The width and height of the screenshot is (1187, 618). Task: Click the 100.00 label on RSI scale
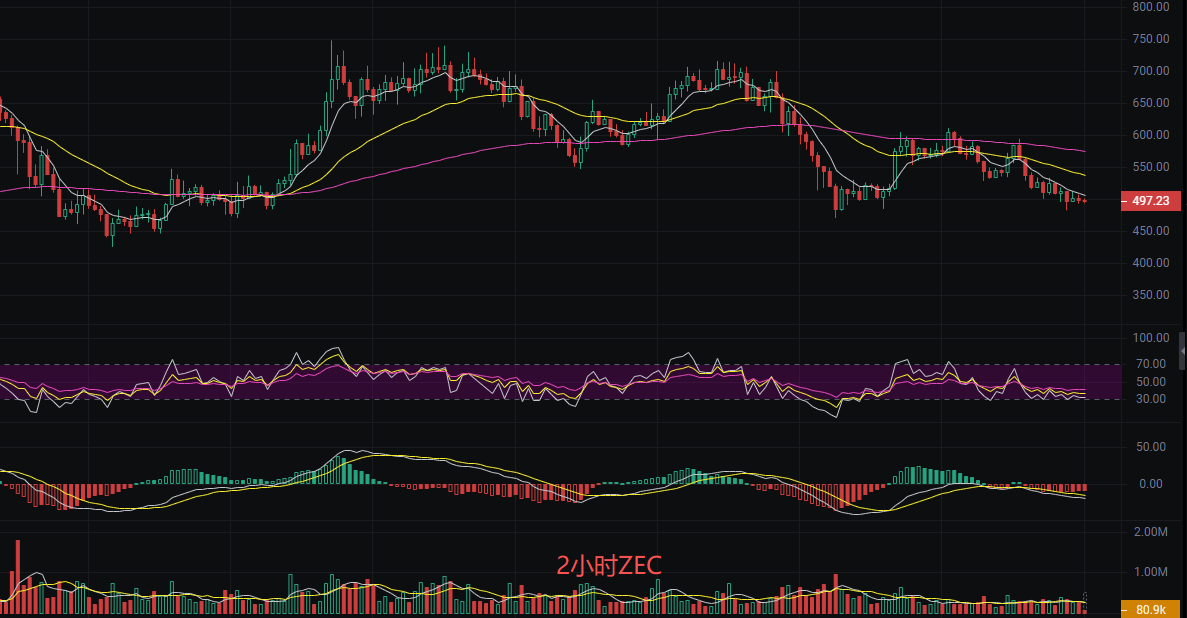[x=1151, y=338]
